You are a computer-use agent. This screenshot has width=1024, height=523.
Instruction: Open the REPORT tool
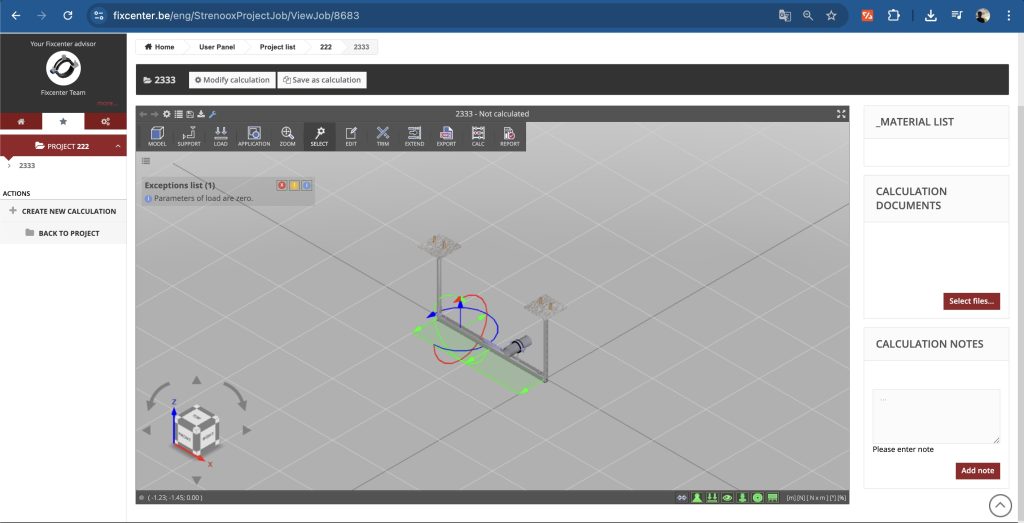pyautogui.click(x=510, y=136)
